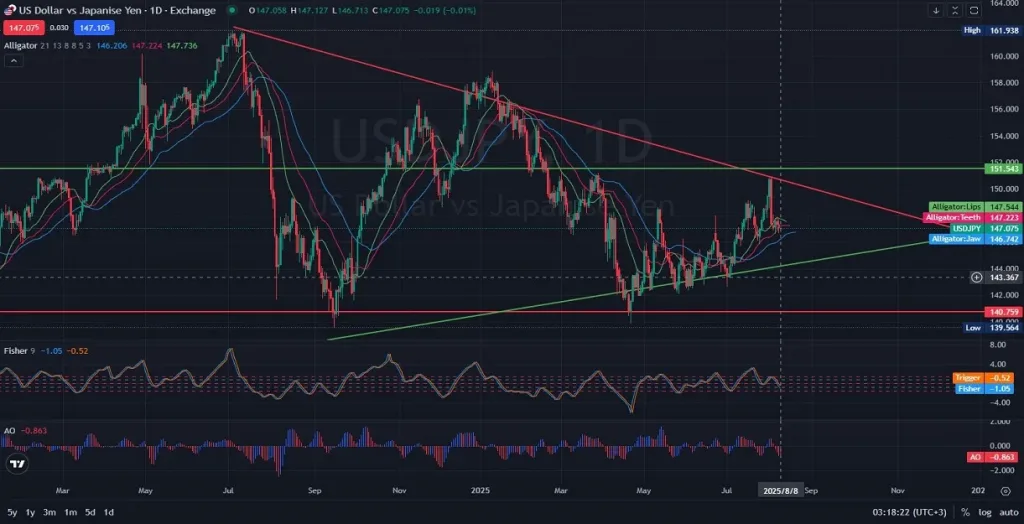Click the blue buy price 147.105
1024x524 pixels.
tap(94, 27)
